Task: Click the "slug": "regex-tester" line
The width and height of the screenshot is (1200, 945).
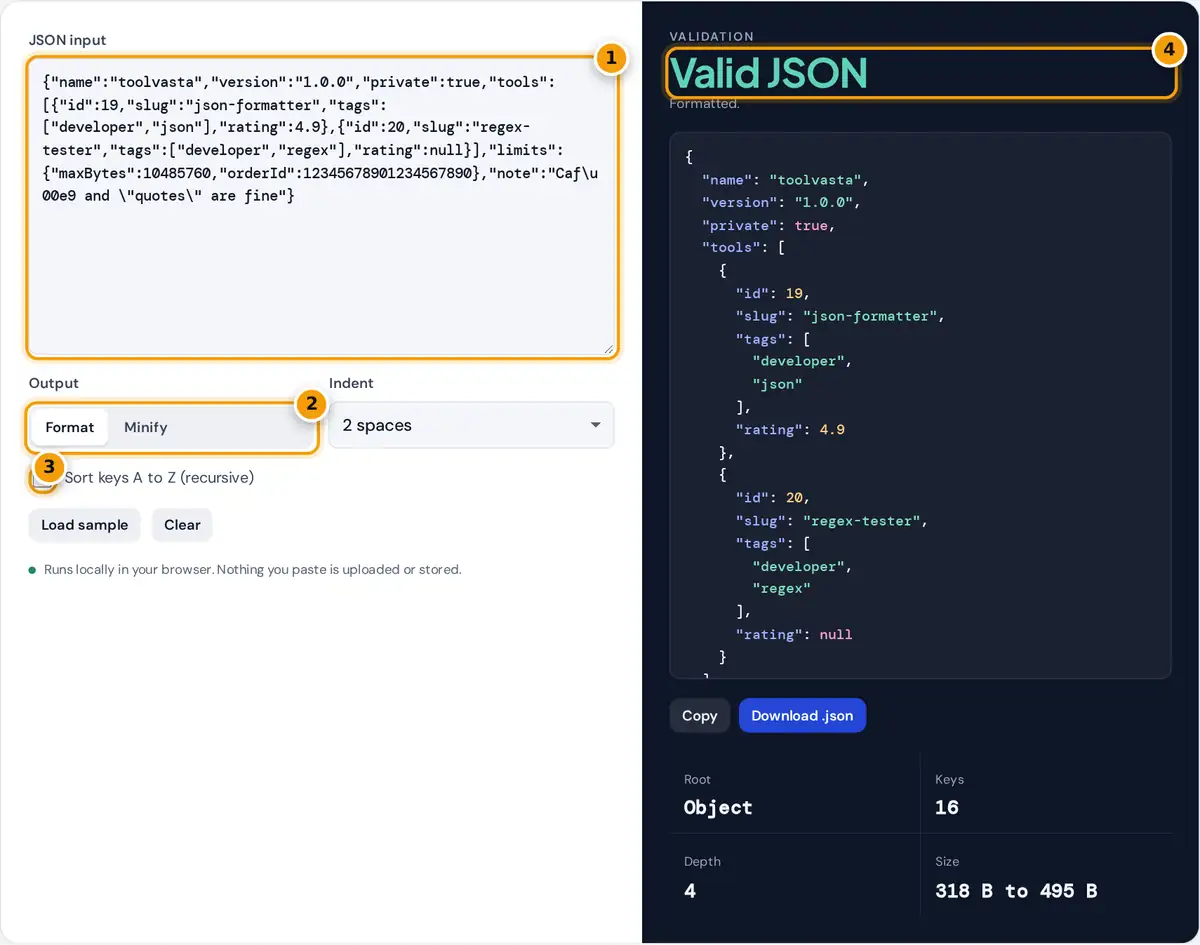Action: pos(832,521)
